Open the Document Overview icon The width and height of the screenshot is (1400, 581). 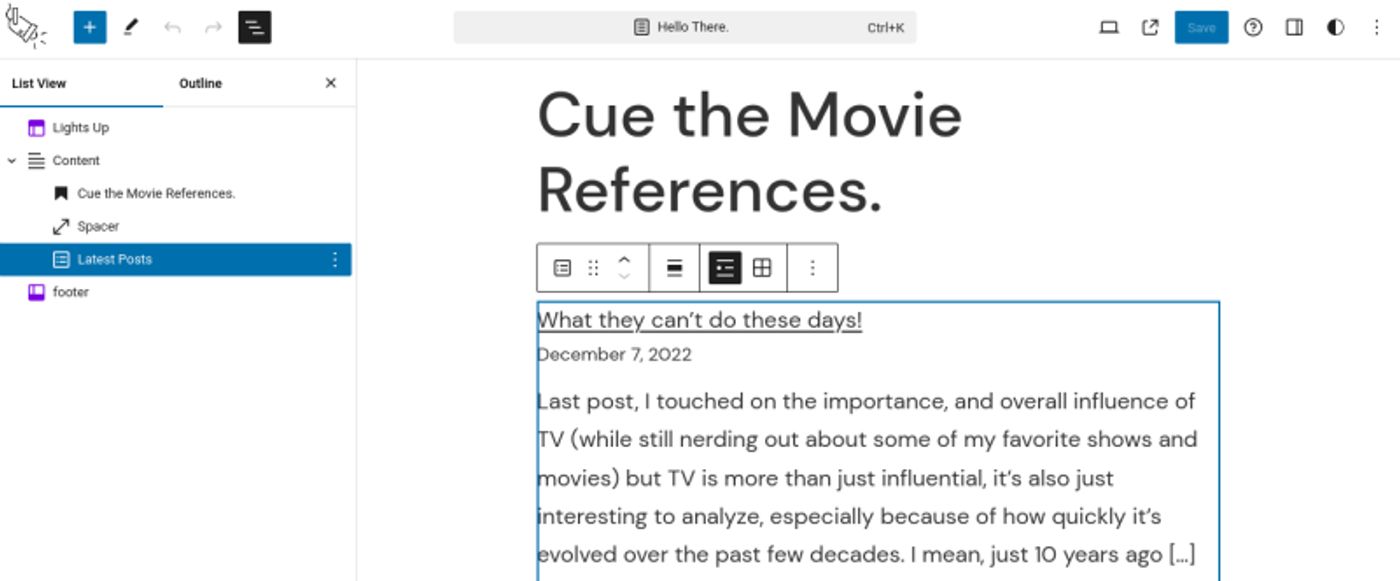tap(253, 27)
